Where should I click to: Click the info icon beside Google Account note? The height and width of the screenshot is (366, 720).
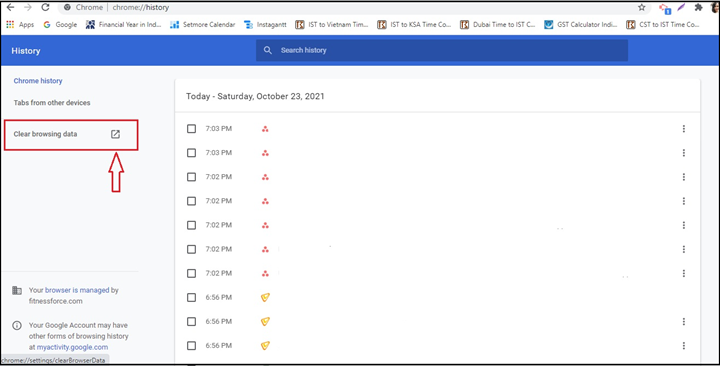(x=17, y=326)
